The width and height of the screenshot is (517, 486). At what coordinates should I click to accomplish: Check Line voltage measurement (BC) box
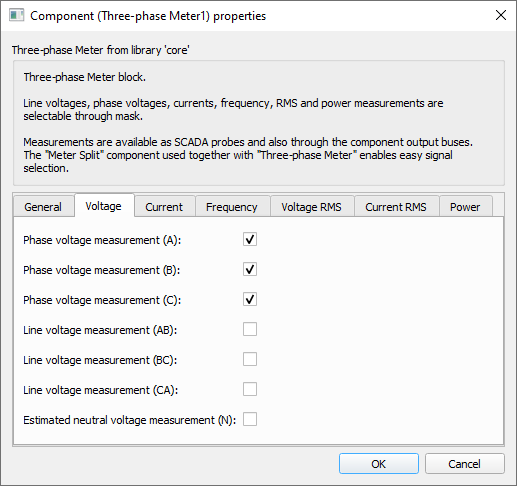click(250, 359)
